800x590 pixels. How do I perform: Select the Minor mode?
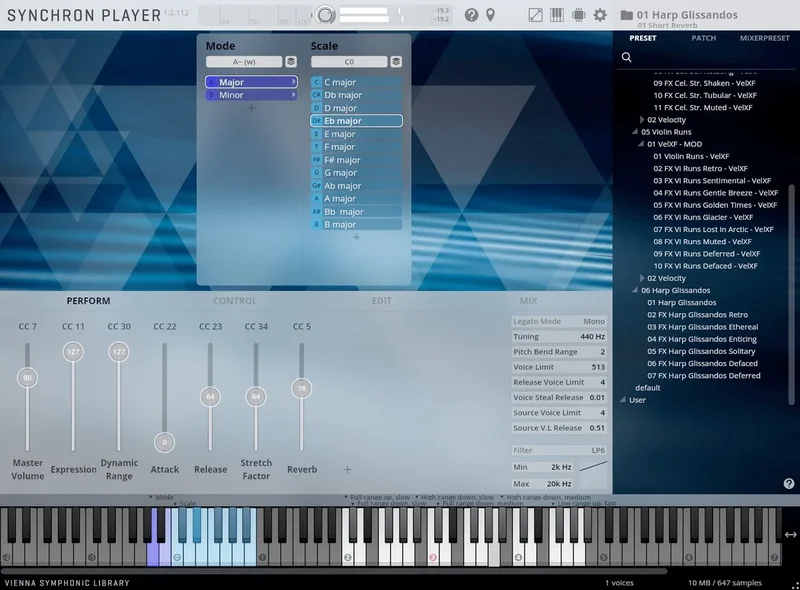252,95
